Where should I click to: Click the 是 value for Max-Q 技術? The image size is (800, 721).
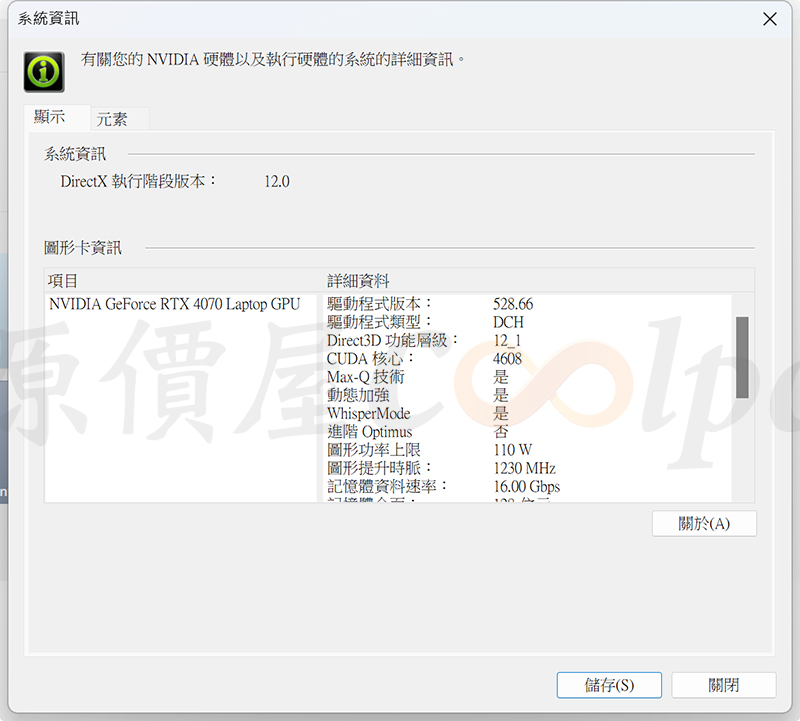pyautogui.click(x=501, y=377)
